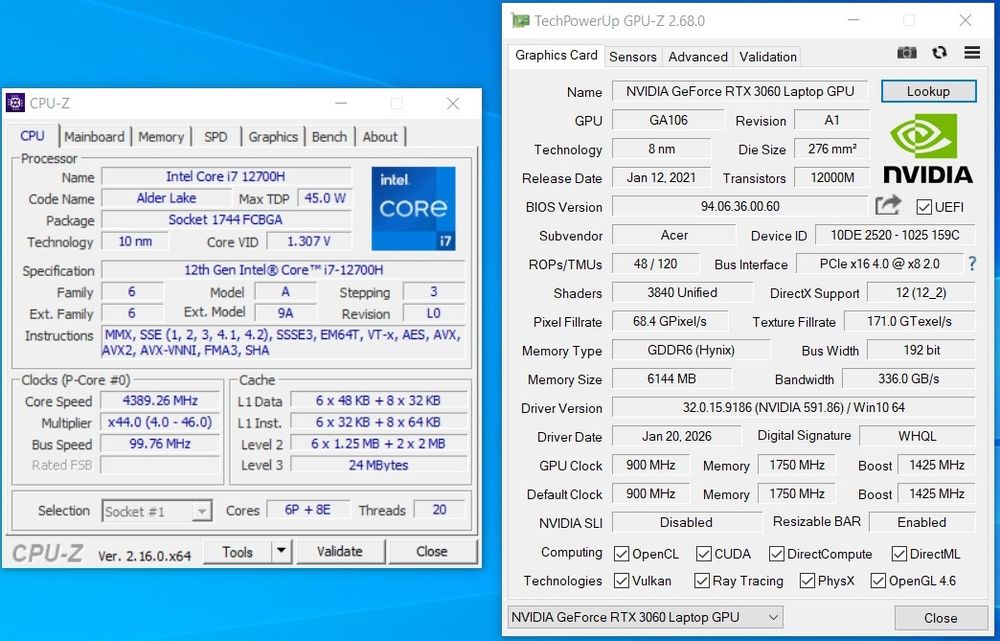This screenshot has width=1000, height=641.
Task: Click the Tools button in CPU-Z
Action: pos(237,552)
